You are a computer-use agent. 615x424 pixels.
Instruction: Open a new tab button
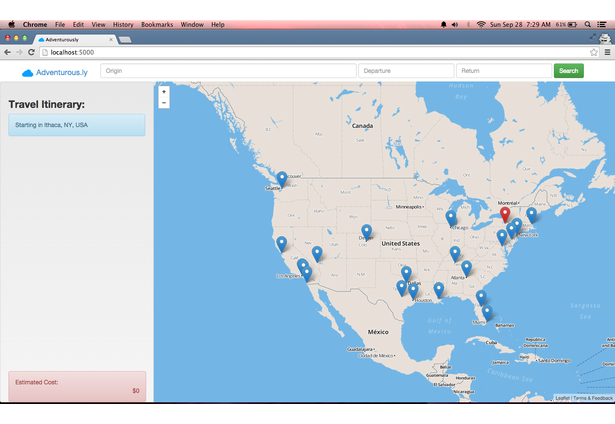pyautogui.click(x=125, y=40)
